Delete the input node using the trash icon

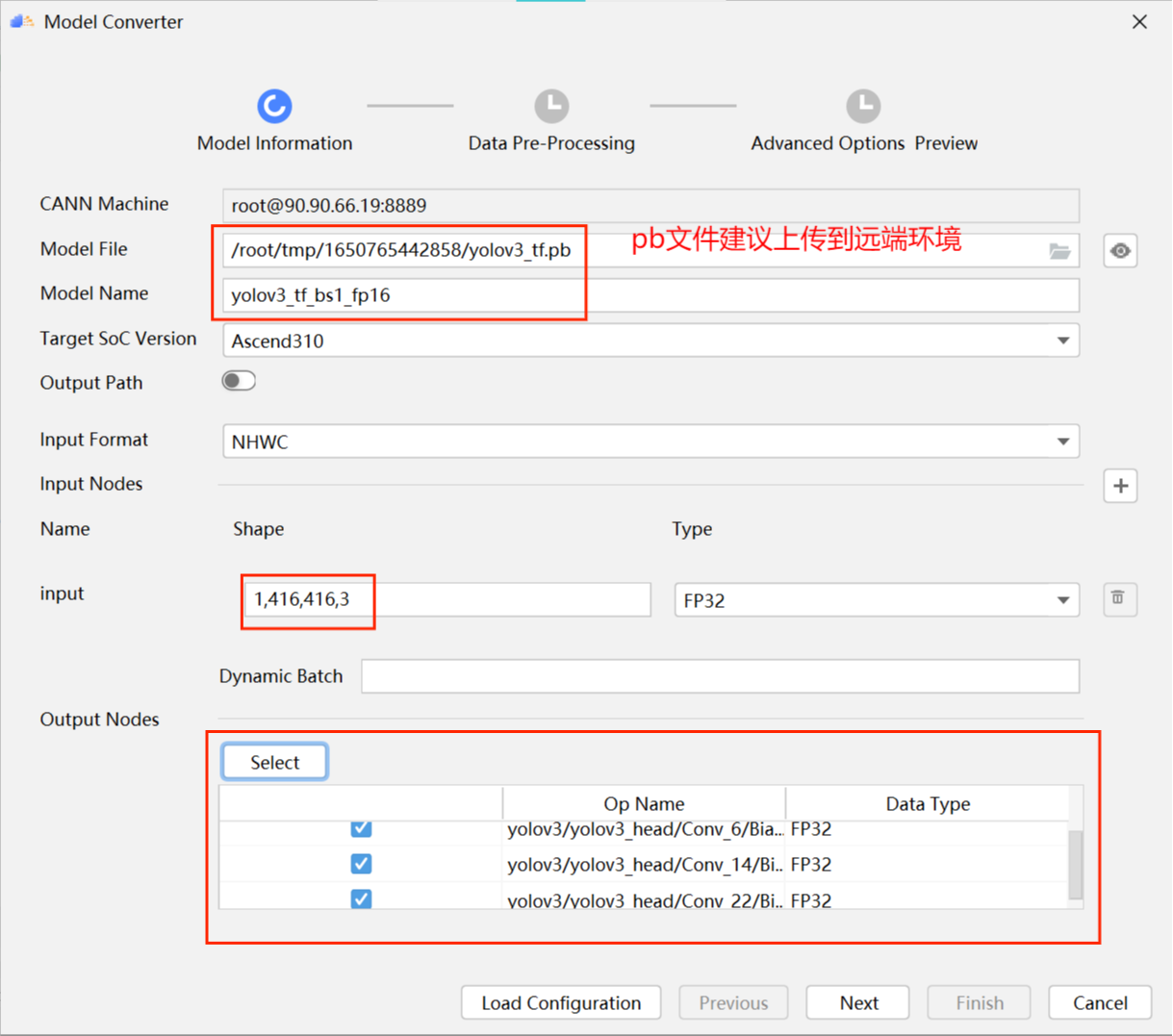pyautogui.click(x=1119, y=598)
